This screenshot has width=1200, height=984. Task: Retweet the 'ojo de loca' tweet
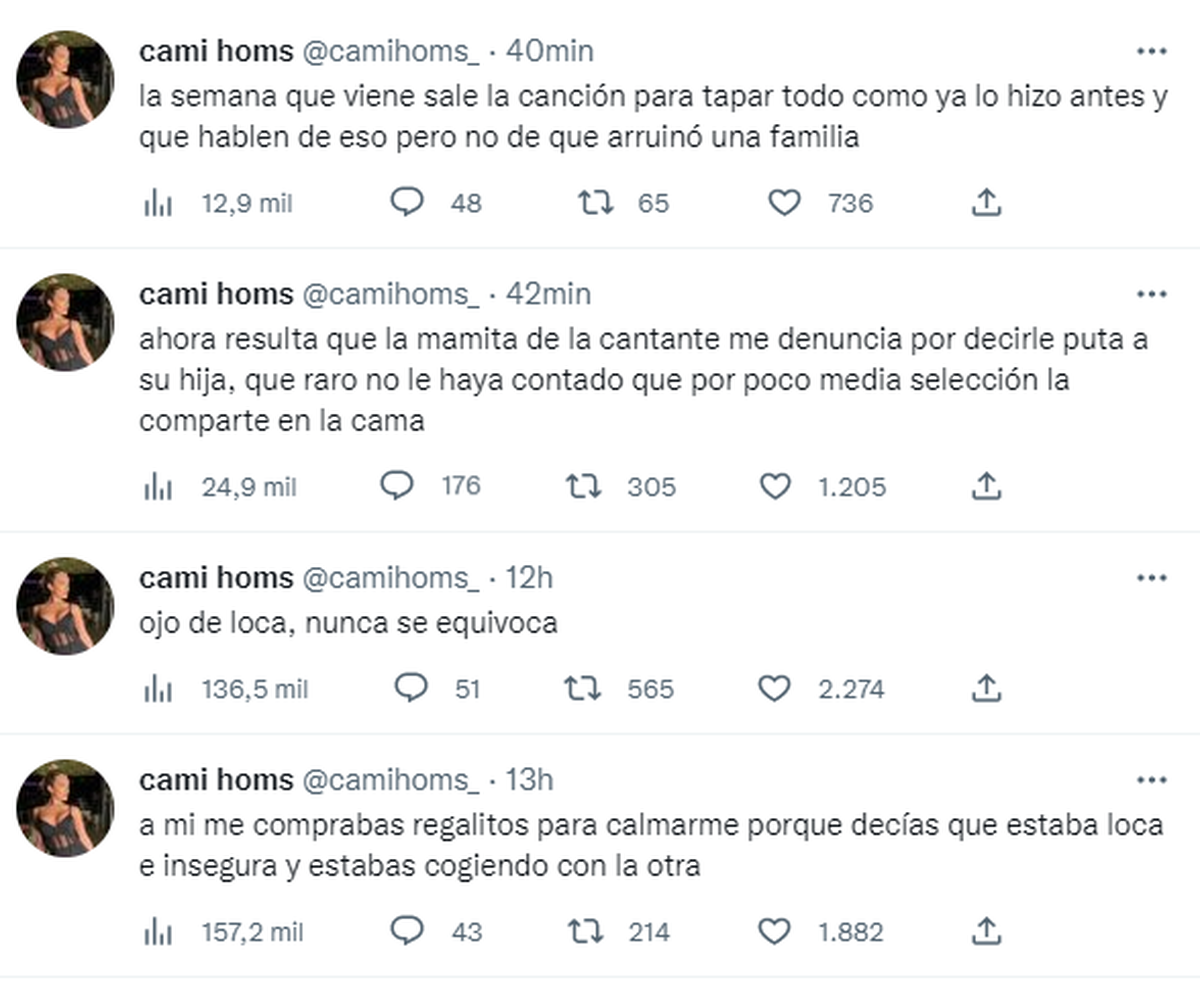(583, 688)
